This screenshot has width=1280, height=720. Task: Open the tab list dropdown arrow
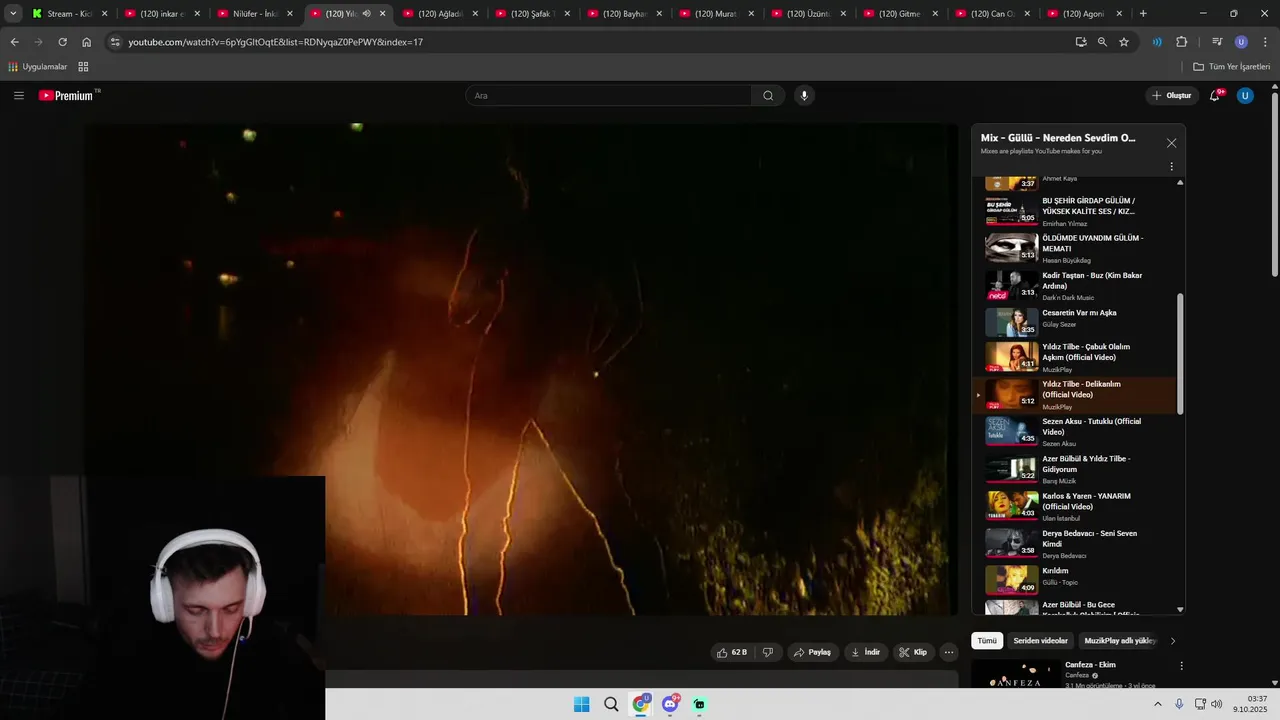pos(13,14)
